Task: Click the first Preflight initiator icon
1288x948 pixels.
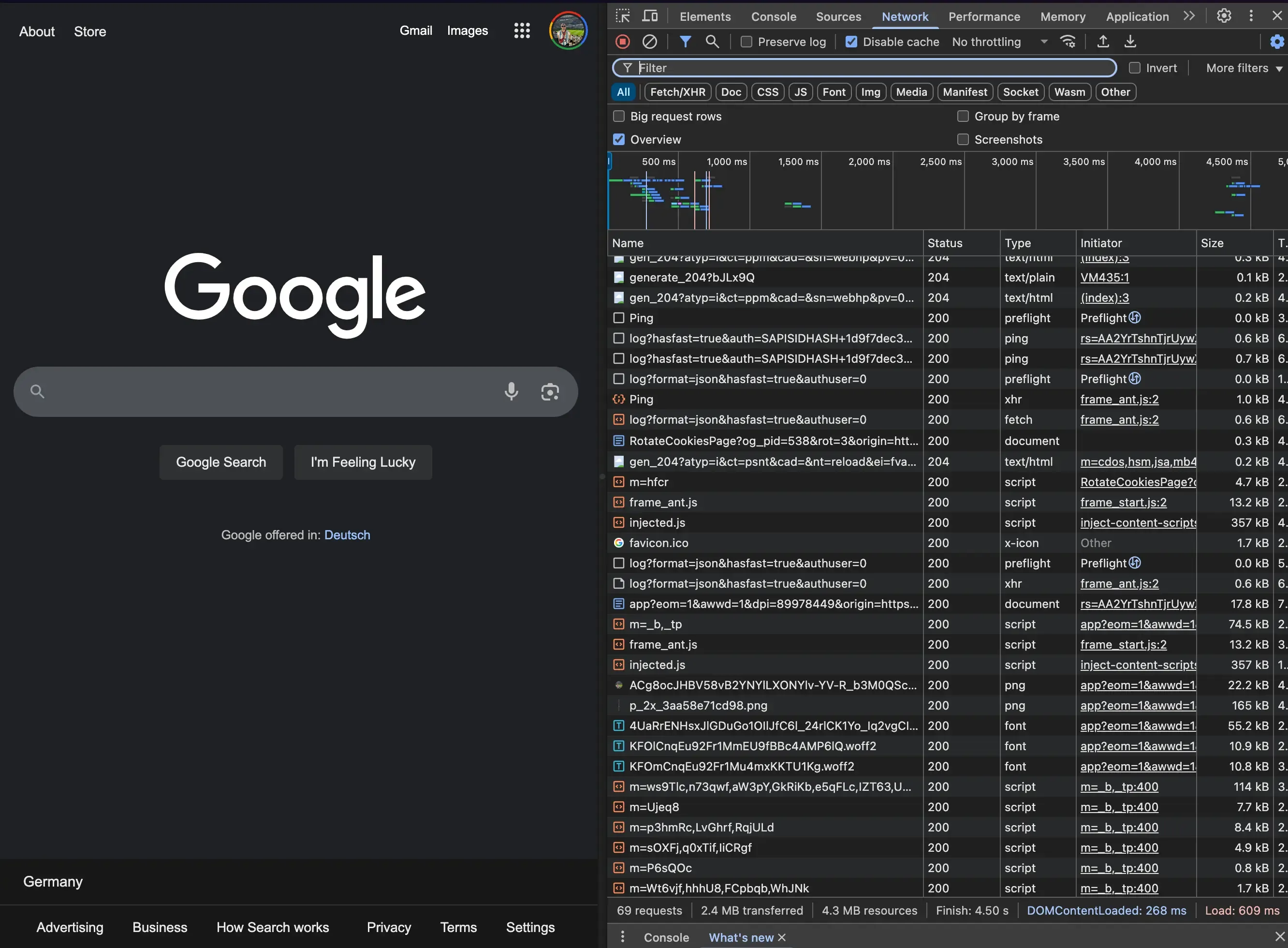Action: pos(1135,317)
